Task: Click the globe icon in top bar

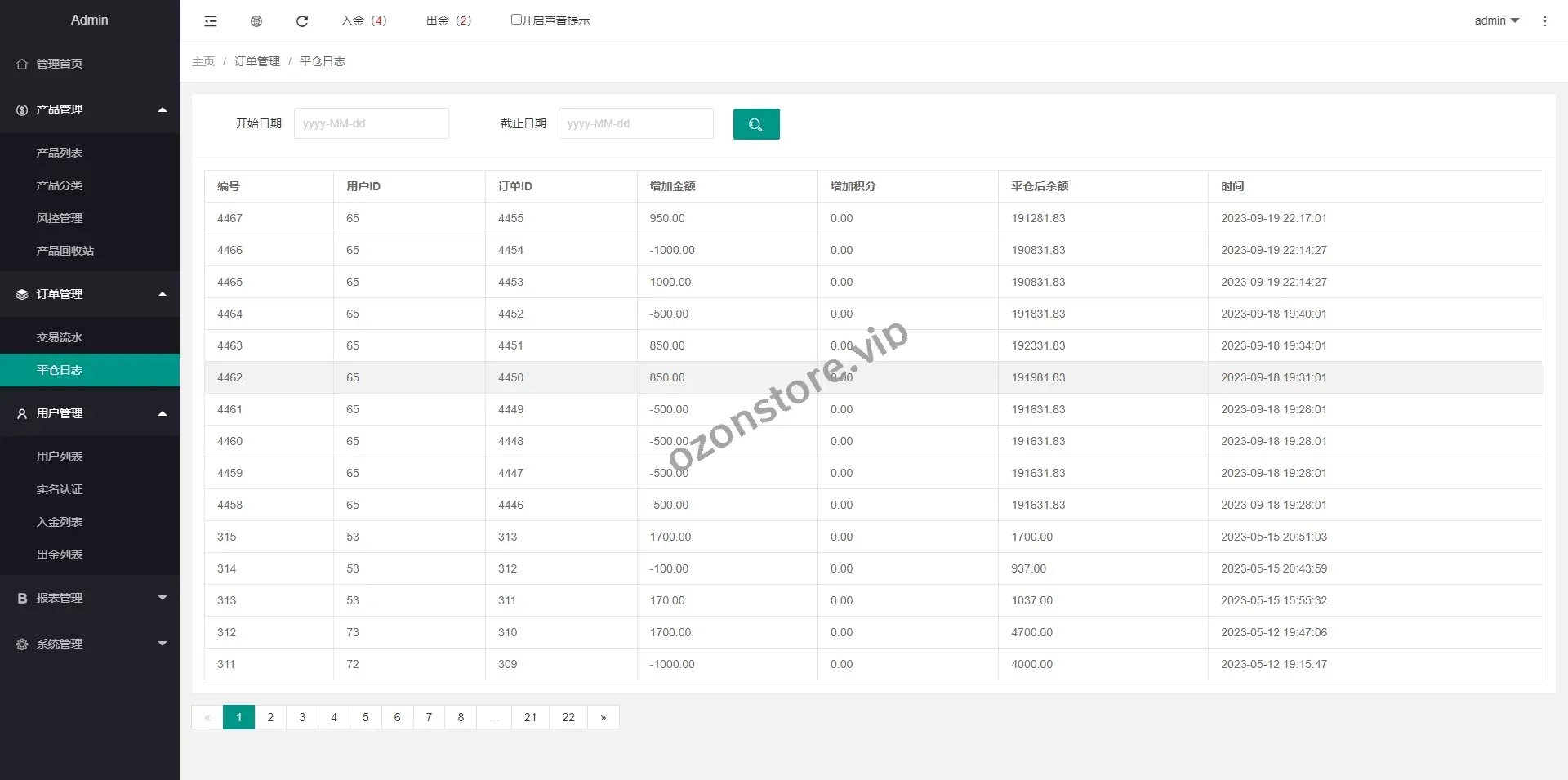Action: click(x=256, y=21)
